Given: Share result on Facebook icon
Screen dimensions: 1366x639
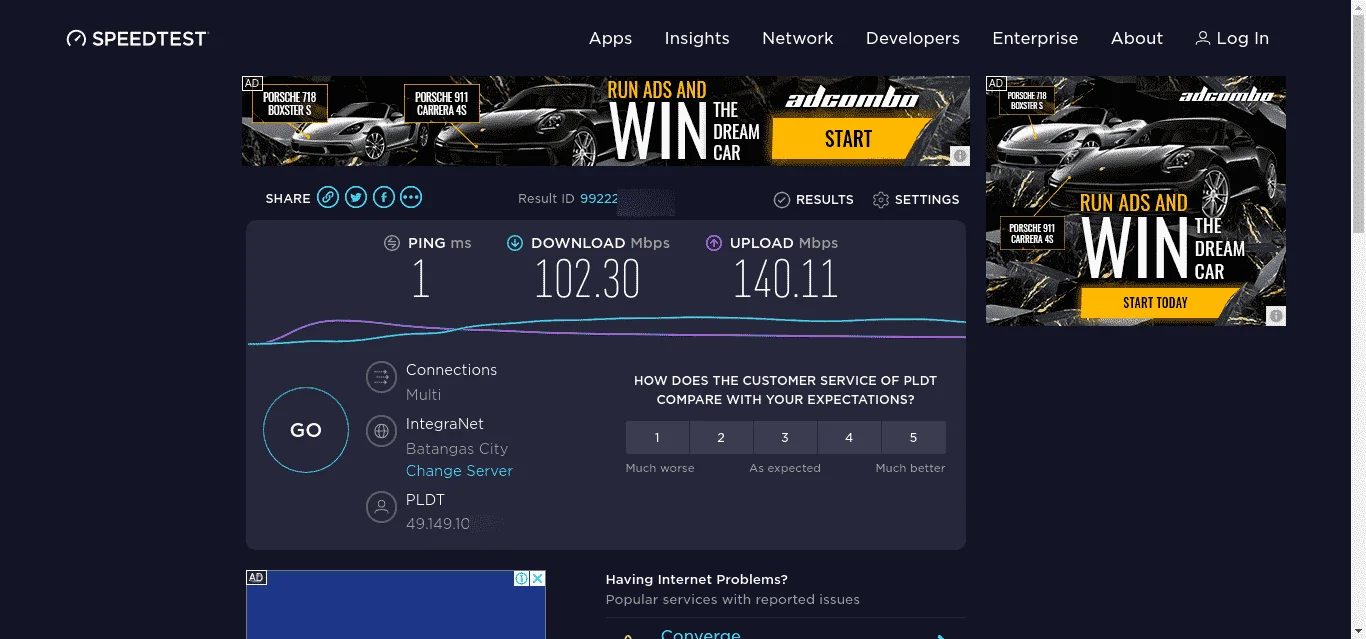Looking at the screenshot, I should pyautogui.click(x=384, y=198).
